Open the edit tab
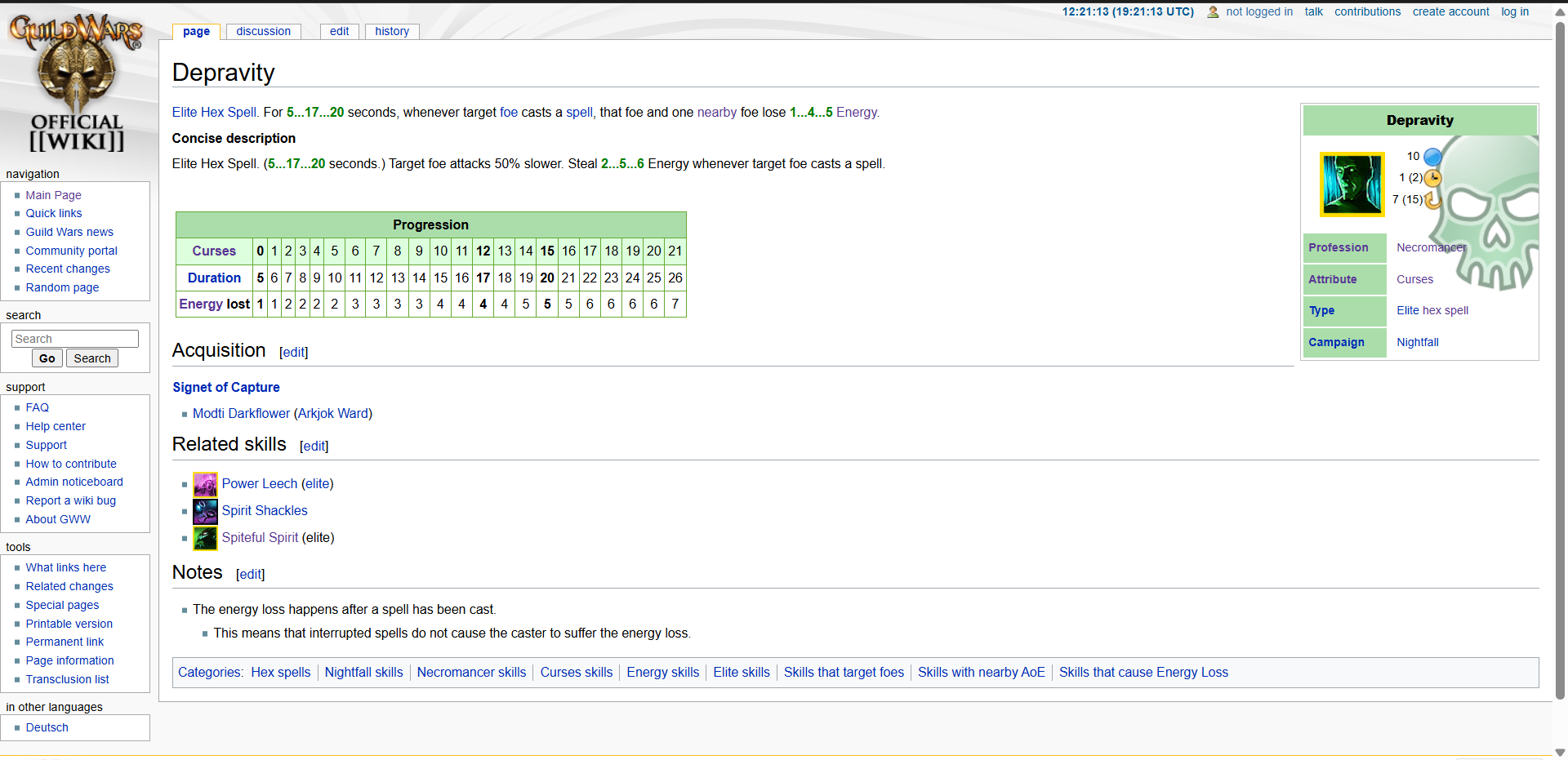 (340, 32)
